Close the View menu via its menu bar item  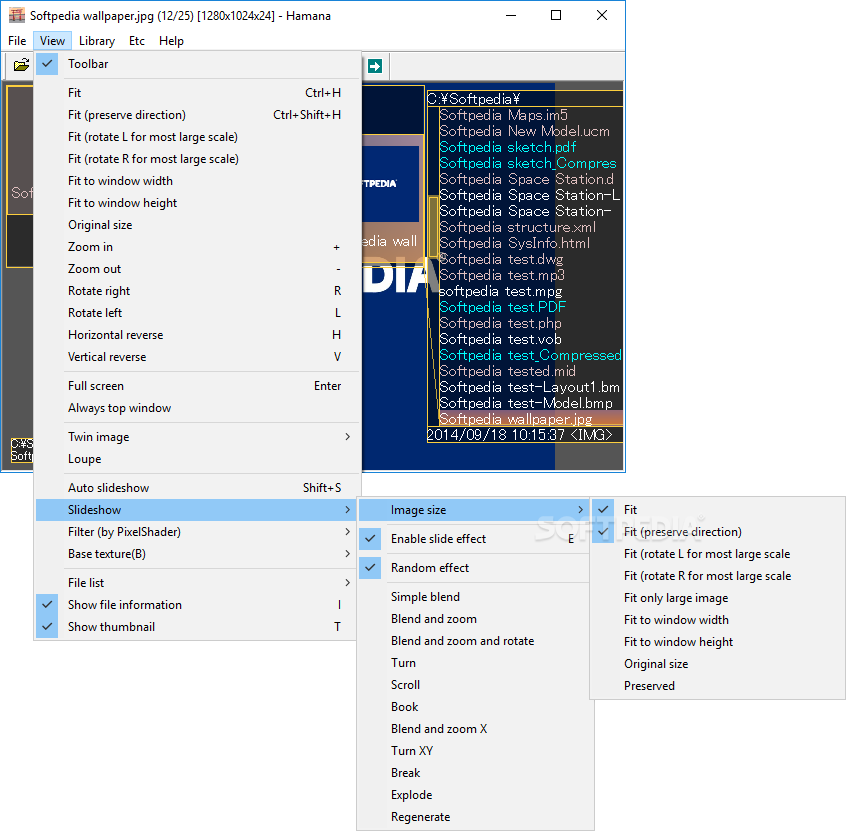pos(52,41)
